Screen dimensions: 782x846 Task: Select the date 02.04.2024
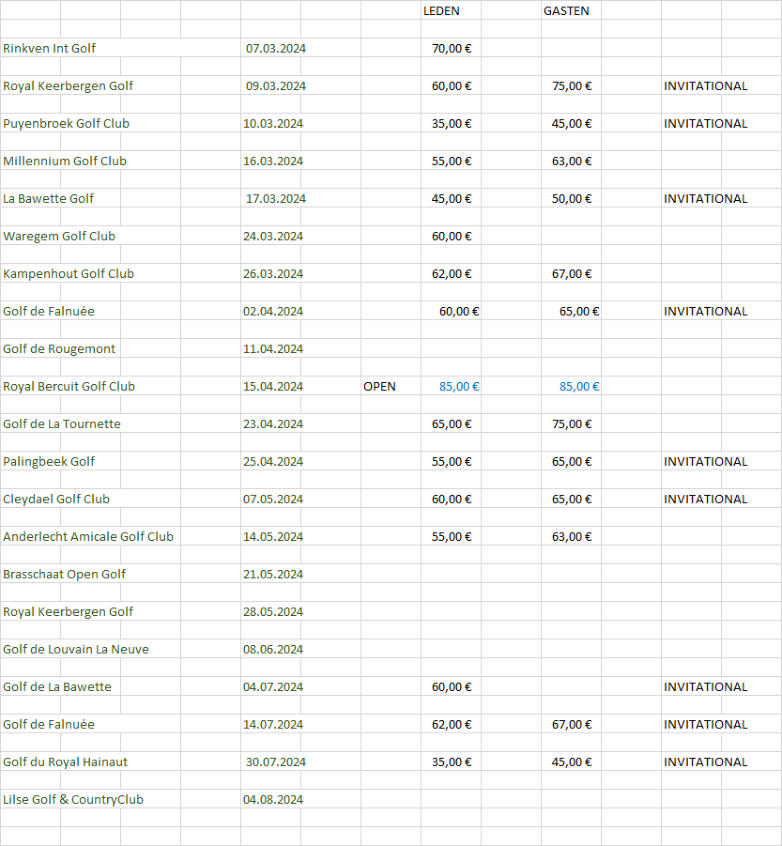[x=273, y=311]
